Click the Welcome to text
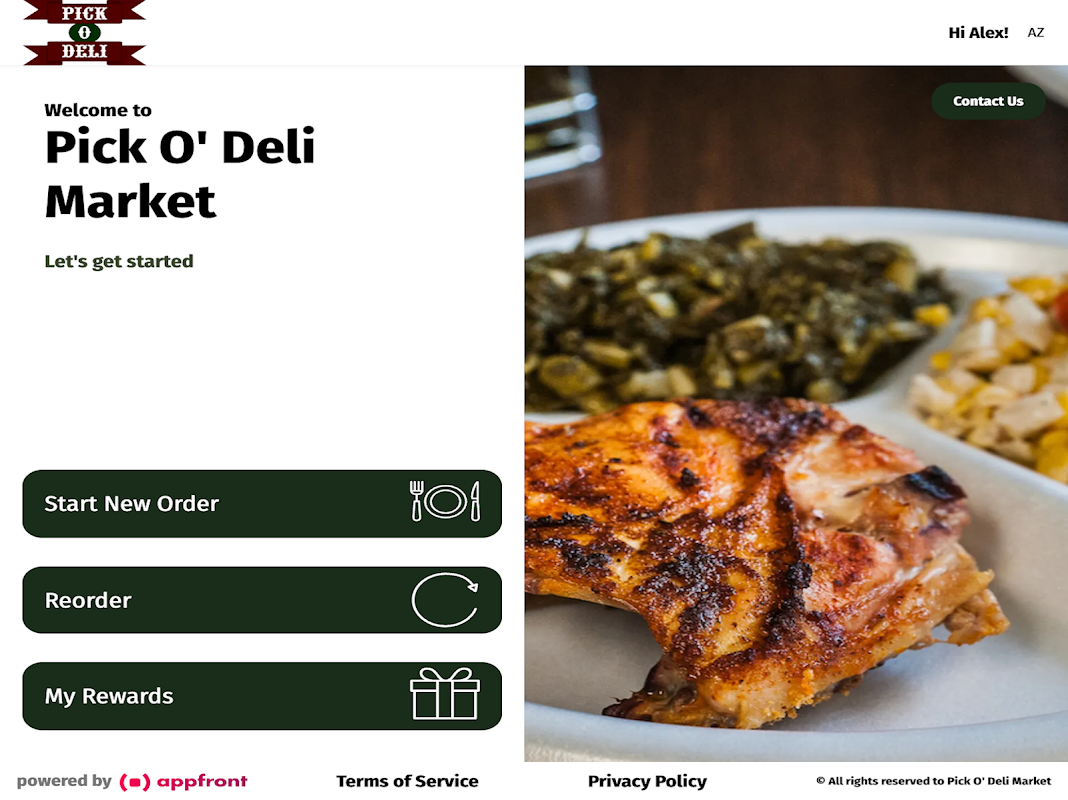The width and height of the screenshot is (1068, 800). pyautogui.click(x=97, y=110)
